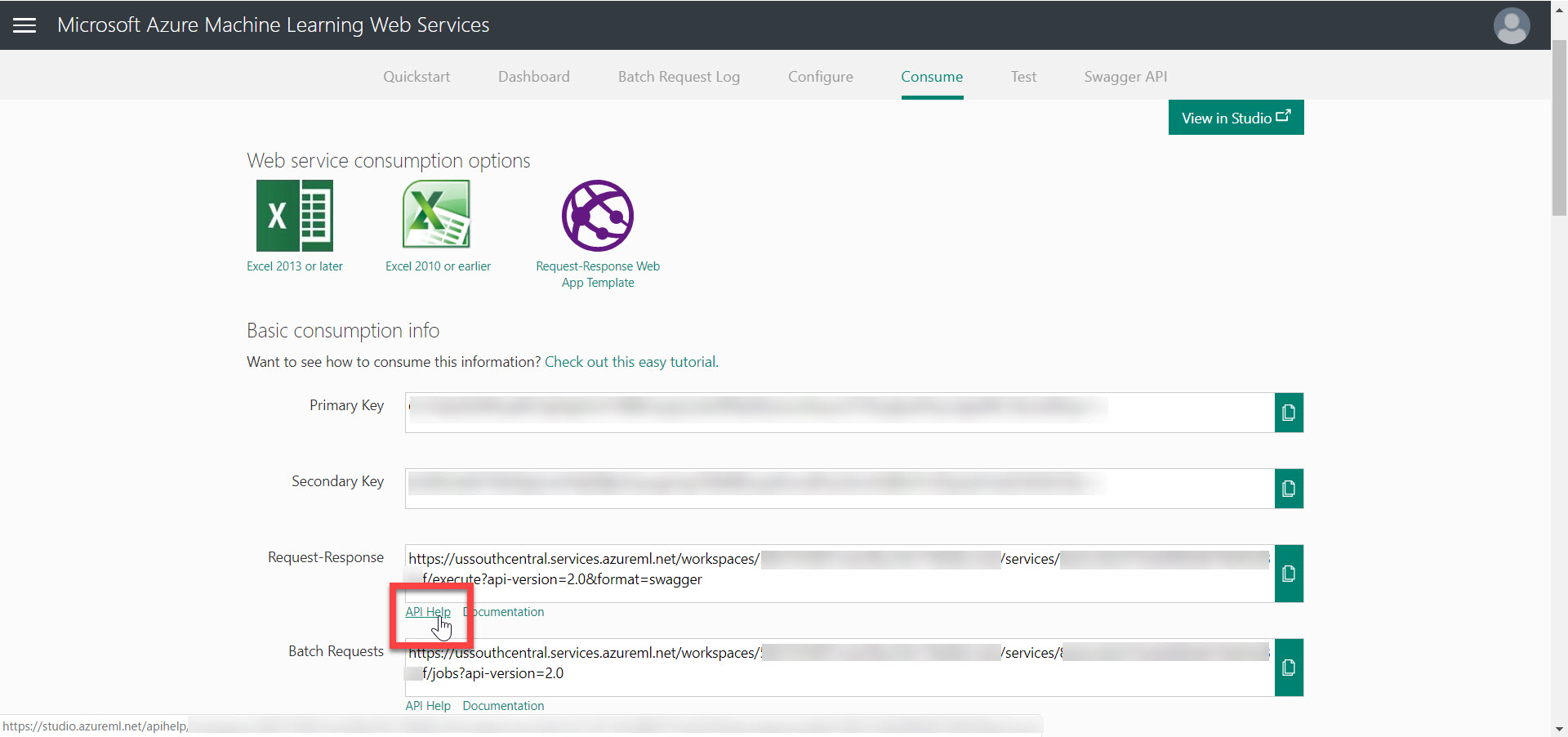Click inside the Primary Key field
1568x737 pixels.
click(x=840, y=413)
